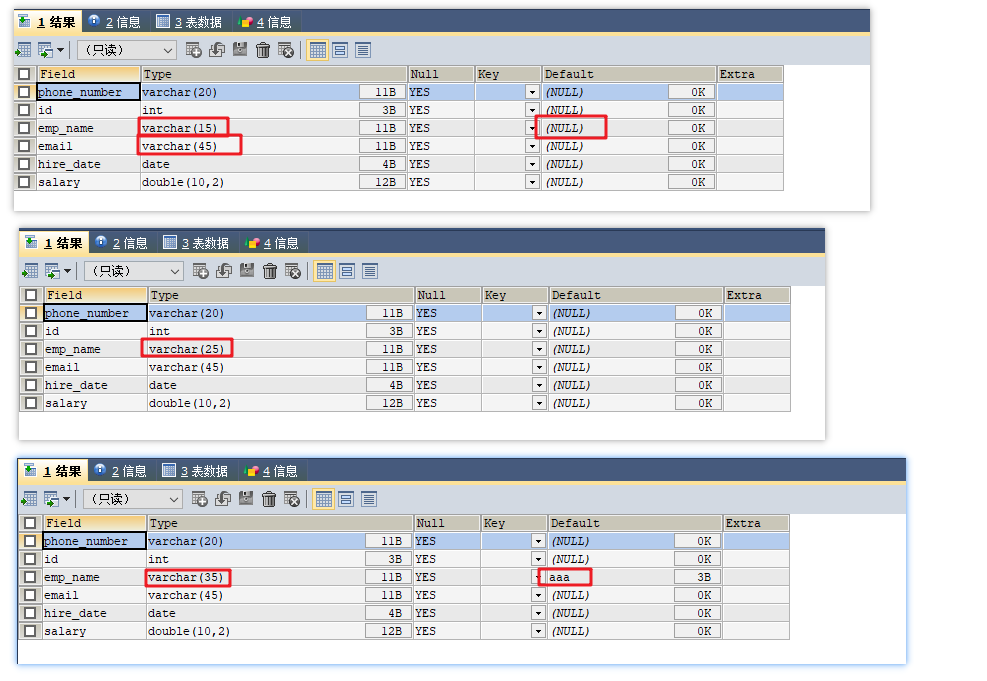Click the Type column header in top panel
987x681 pixels.
(274, 74)
